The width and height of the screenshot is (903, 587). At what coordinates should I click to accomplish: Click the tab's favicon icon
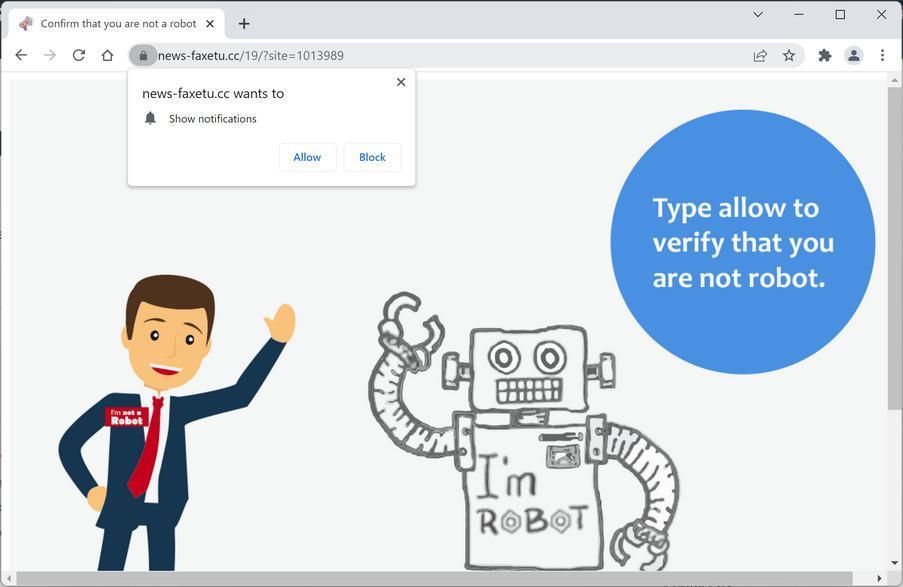click(x=25, y=24)
